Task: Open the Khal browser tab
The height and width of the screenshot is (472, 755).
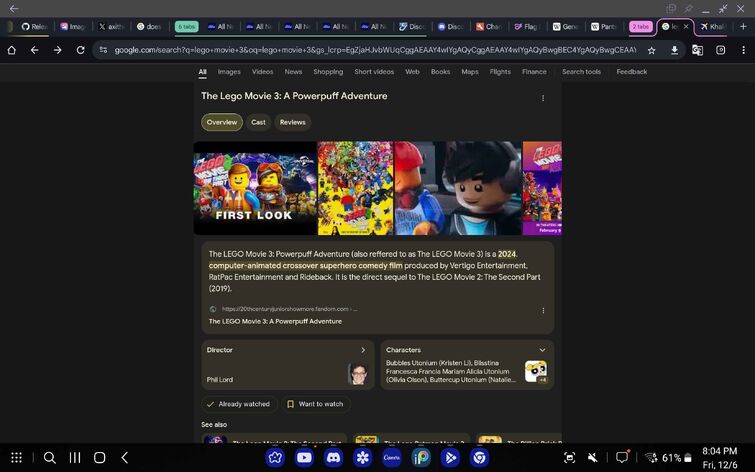Action: [x=714, y=26]
